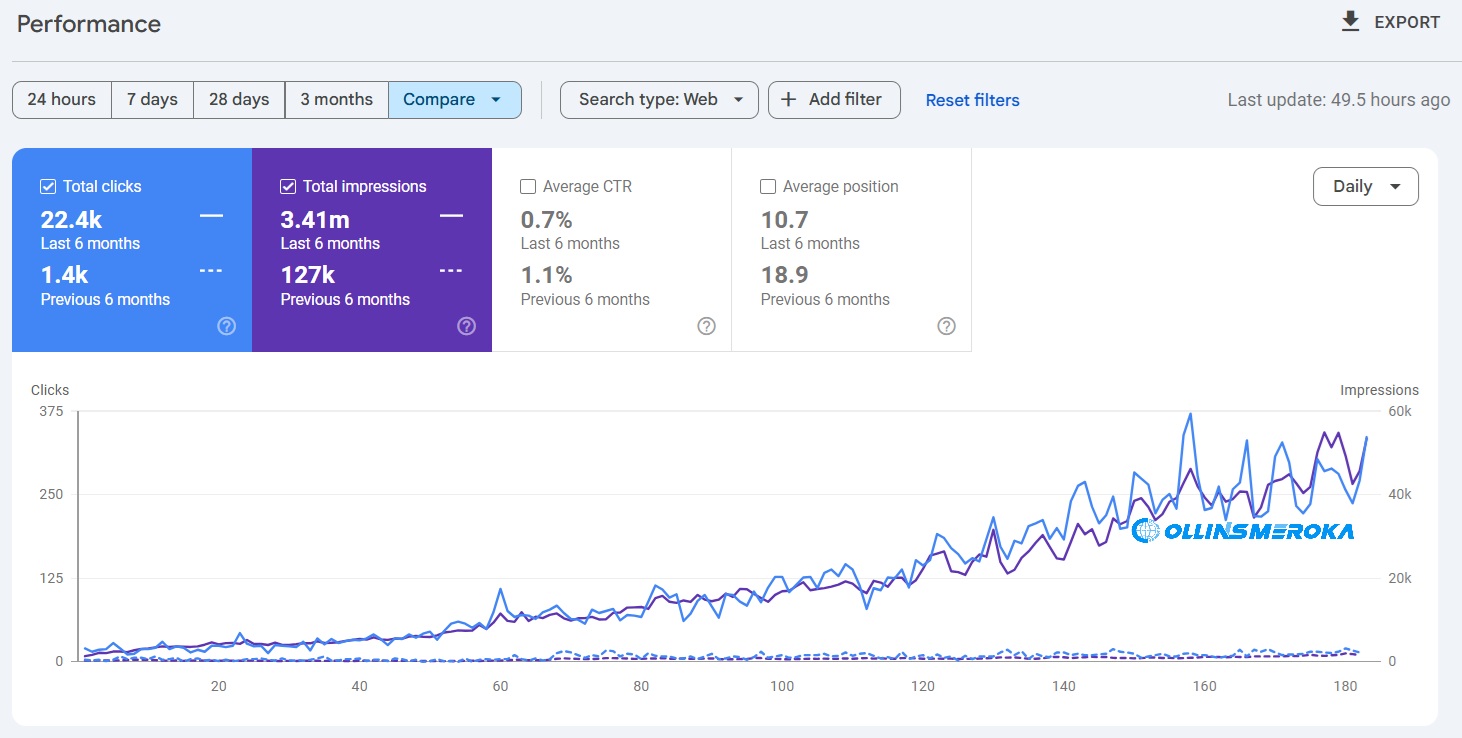Open help for Total clicks card
Screen dimensions: 1462x738
tap(226, 325)
